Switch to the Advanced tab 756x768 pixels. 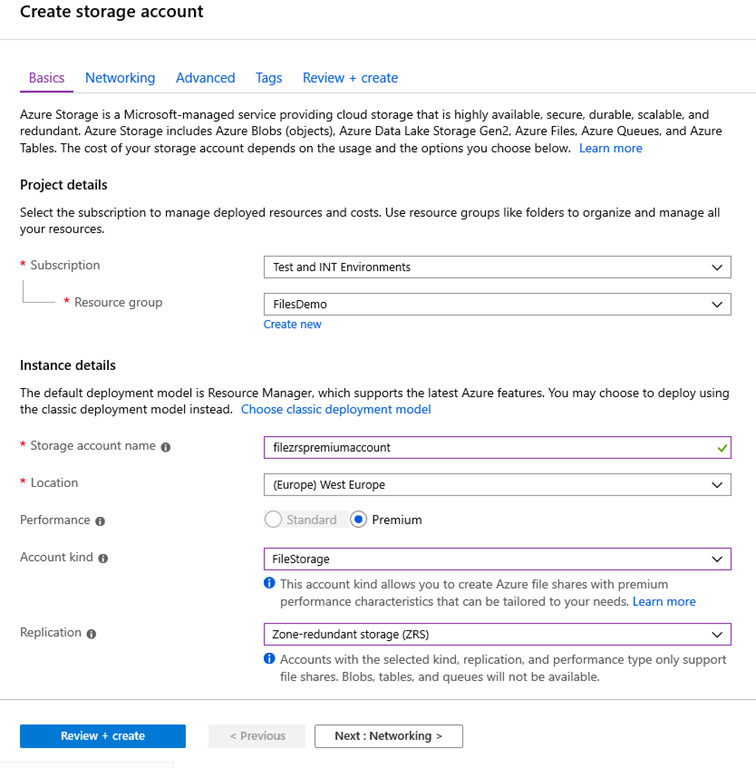205,78
